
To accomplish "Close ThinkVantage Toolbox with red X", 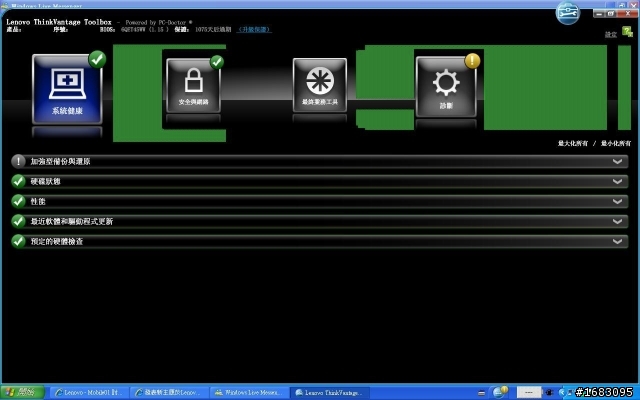I will point(628,14).
